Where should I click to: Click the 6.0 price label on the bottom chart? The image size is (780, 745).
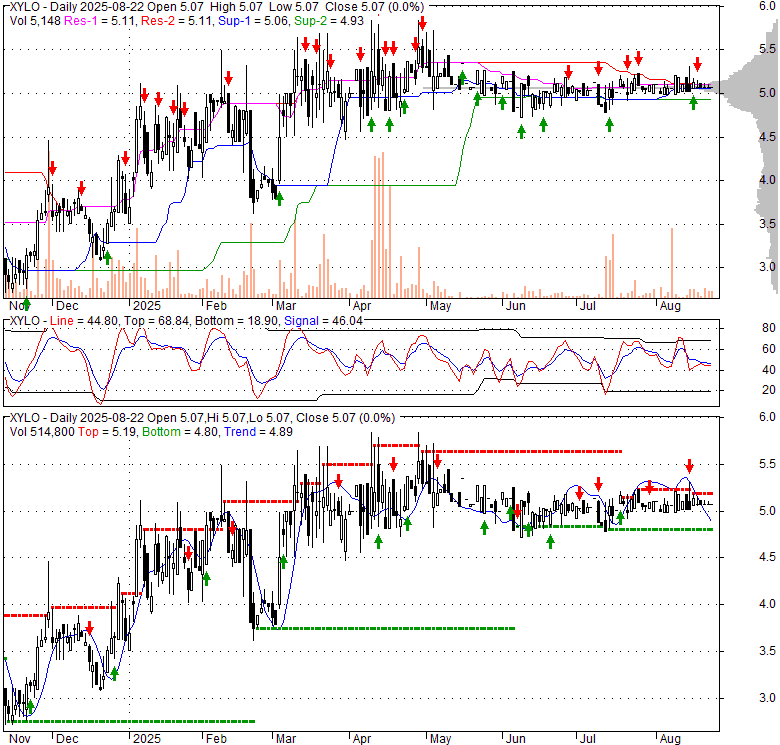(x=741, y=418)
